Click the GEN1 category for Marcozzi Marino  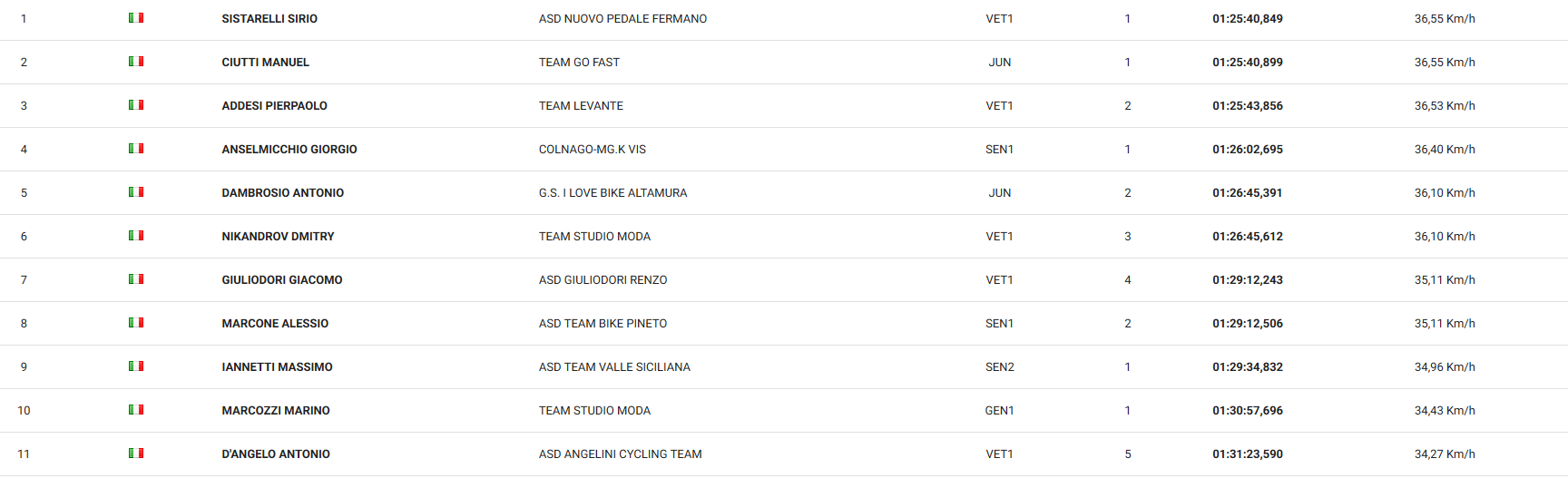click(x=999, y=411)
